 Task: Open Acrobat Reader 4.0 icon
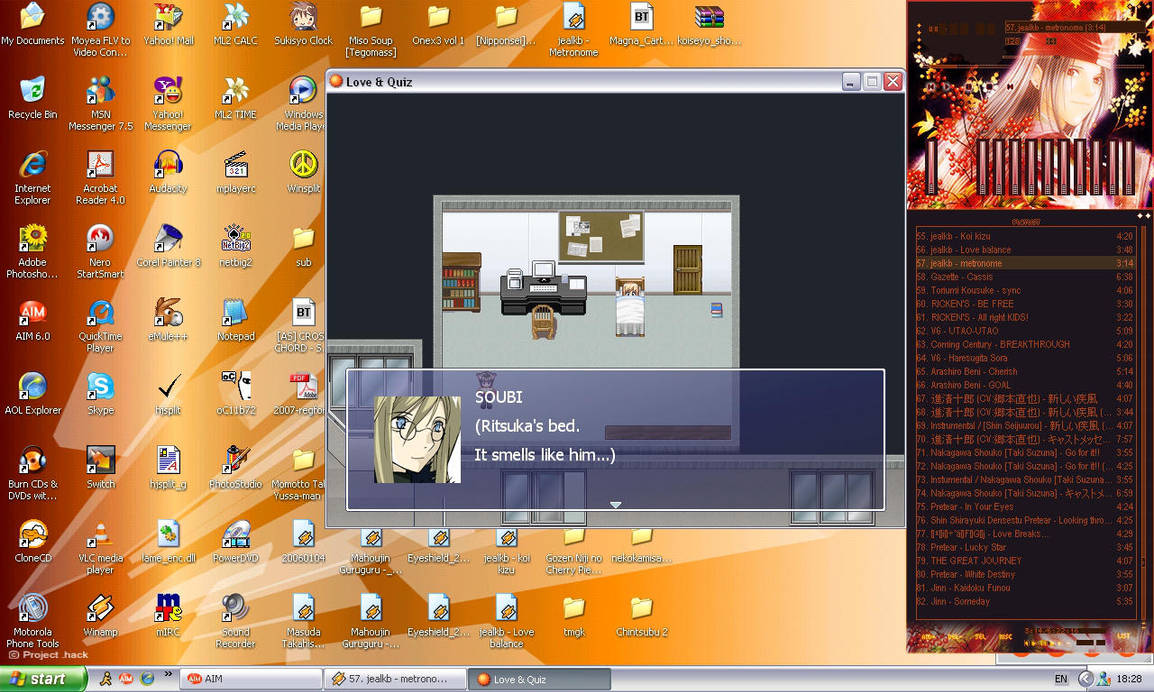coord(101,177)
